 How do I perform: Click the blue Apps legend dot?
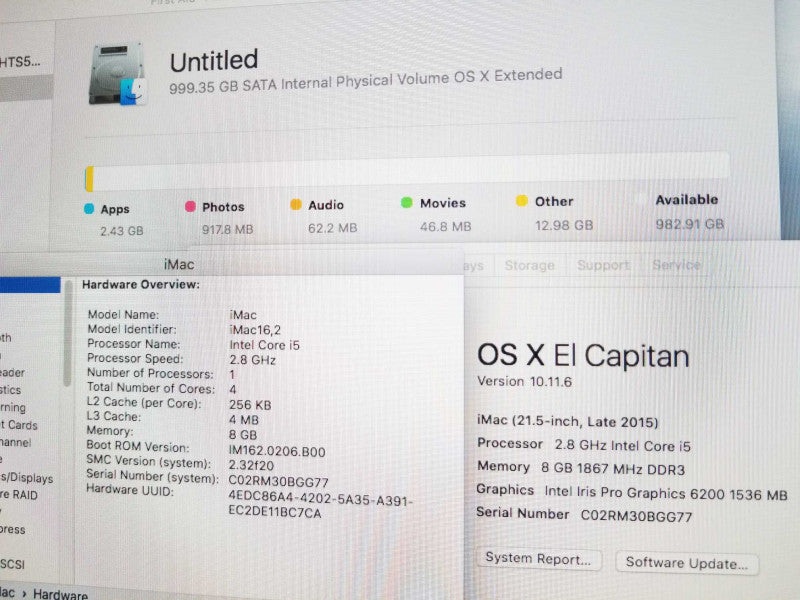click(x=89, y=209)
